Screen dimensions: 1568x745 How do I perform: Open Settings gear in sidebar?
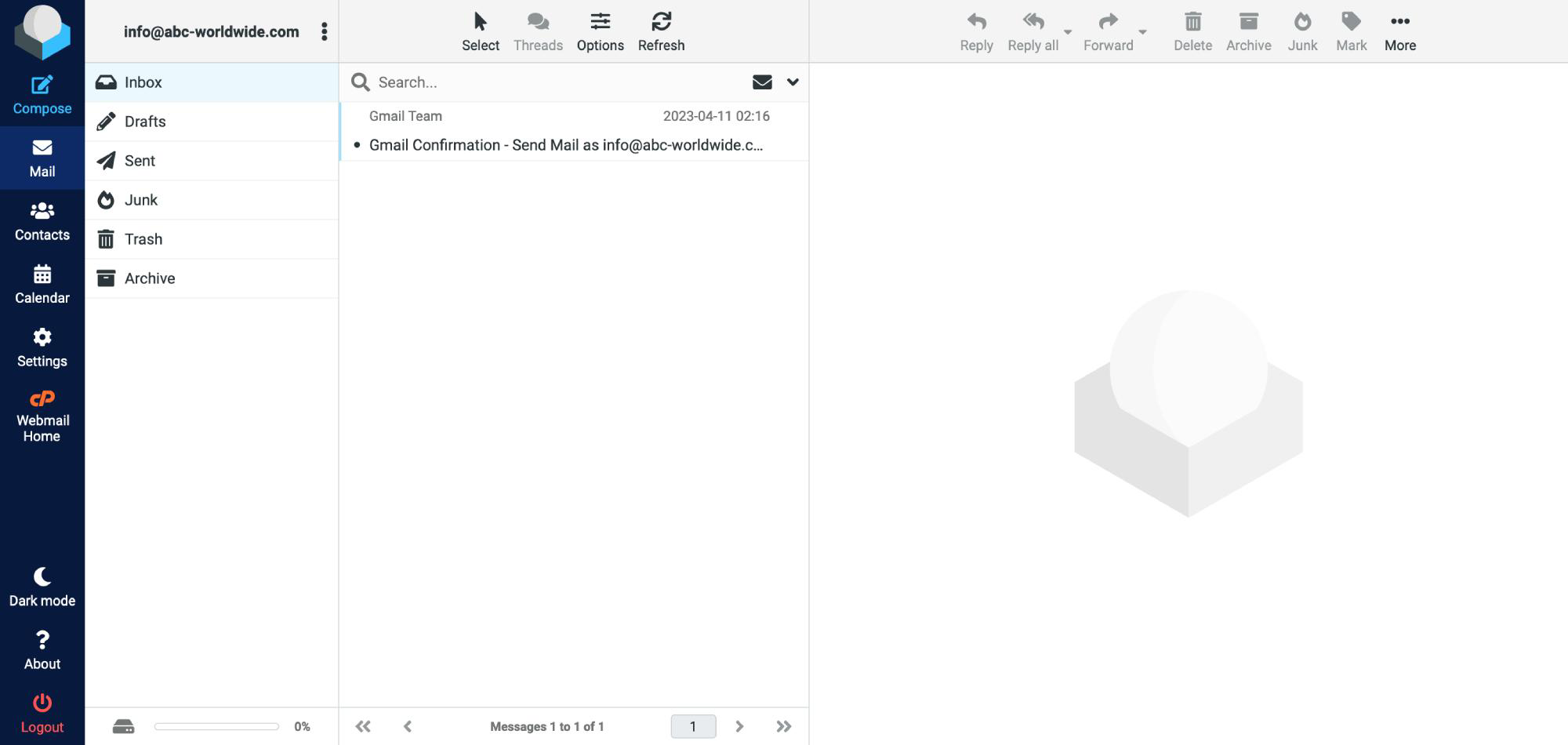pos(42,348)
